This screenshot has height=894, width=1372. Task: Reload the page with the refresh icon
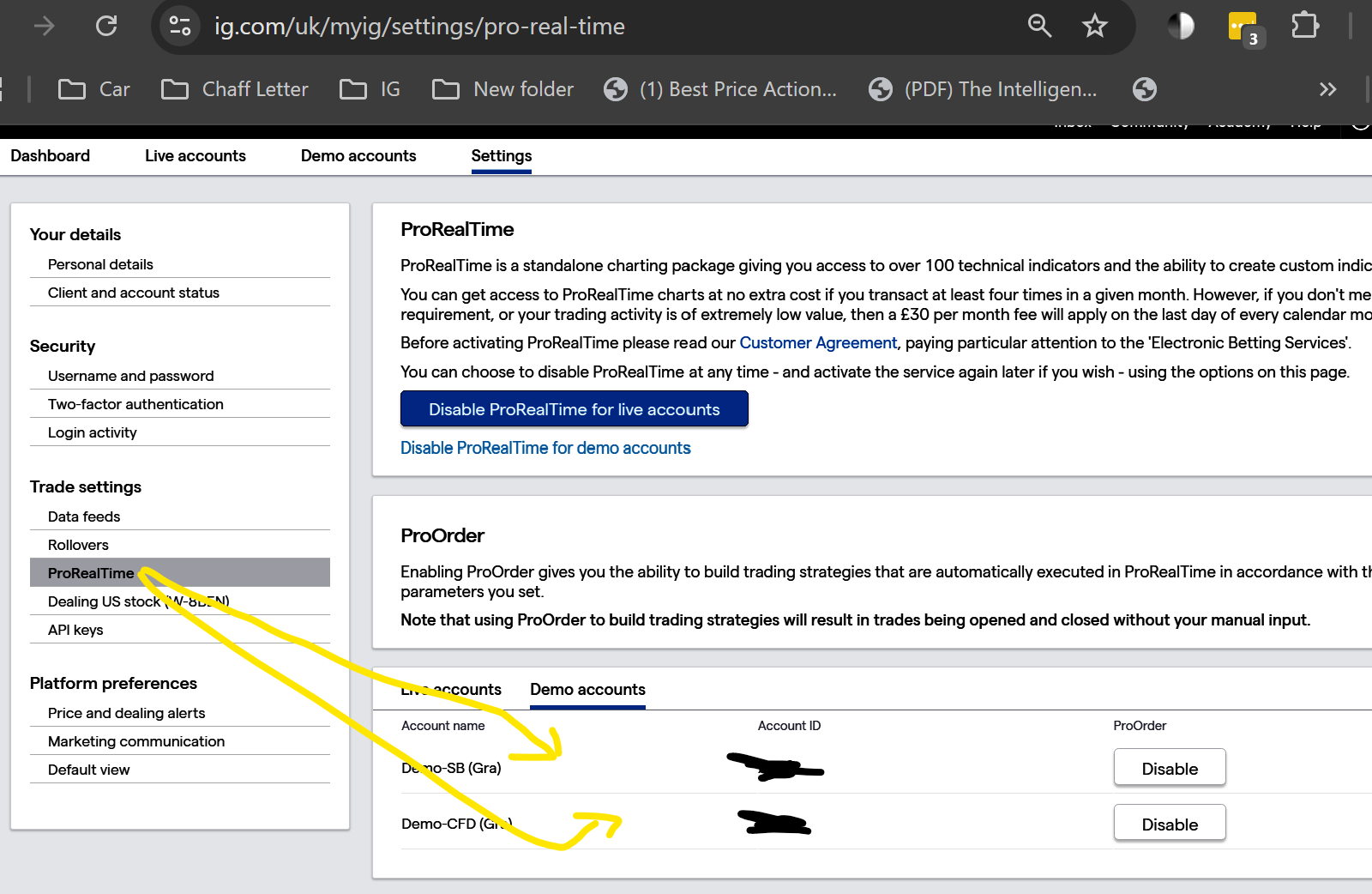(106, 26)
